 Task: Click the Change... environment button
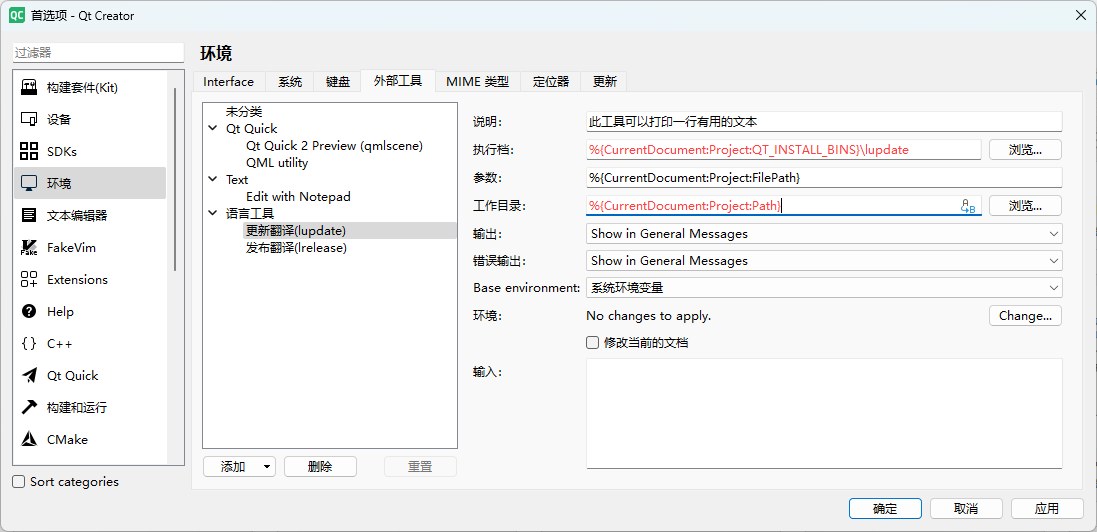(x=1025, y=316)
